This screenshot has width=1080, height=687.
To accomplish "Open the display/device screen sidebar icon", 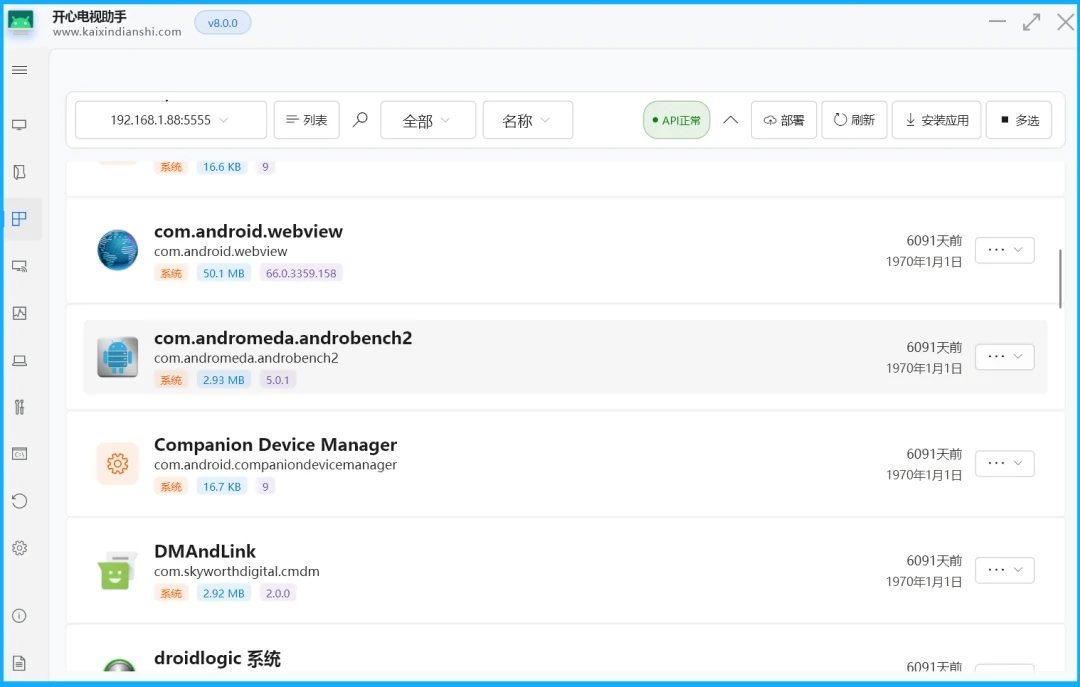I will click(19, 125).
